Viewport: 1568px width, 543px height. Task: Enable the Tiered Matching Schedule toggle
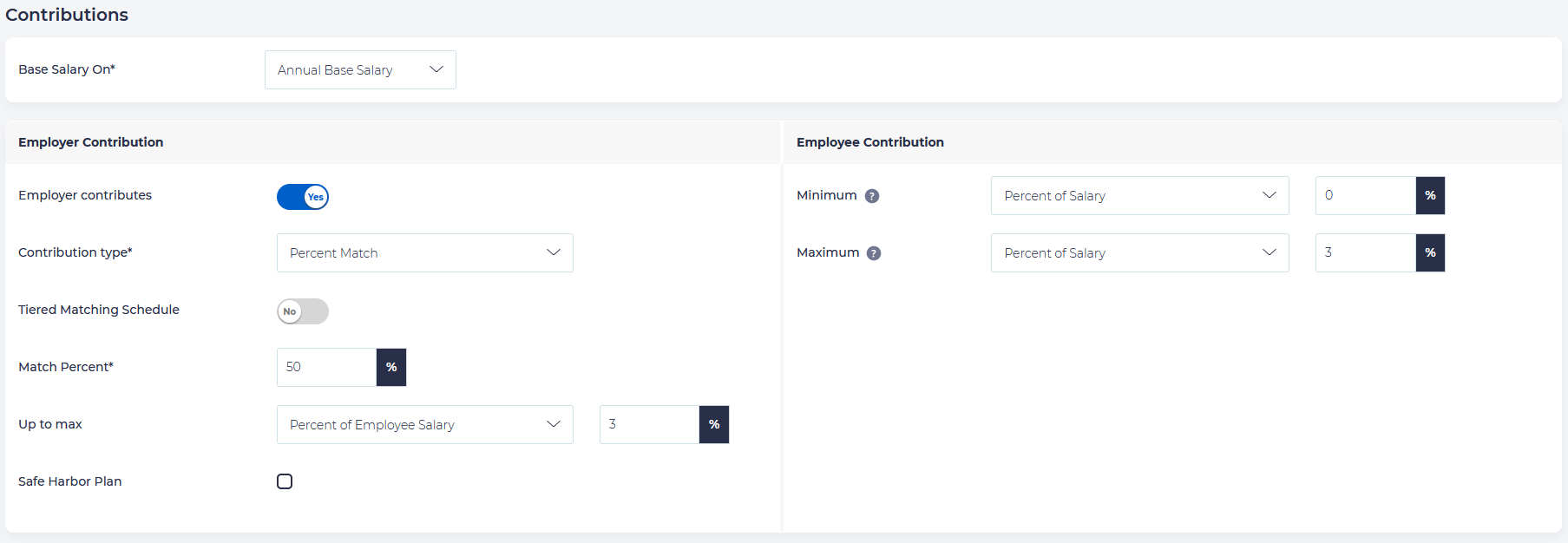point(303,311)
